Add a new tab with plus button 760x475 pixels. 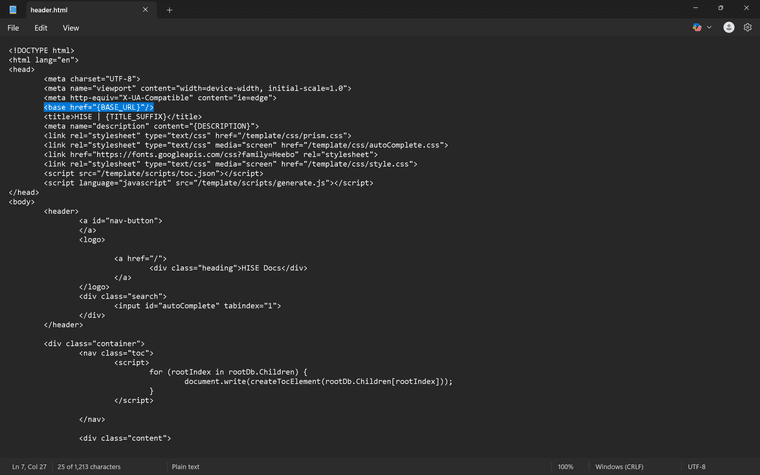click(x=169, y=10)
